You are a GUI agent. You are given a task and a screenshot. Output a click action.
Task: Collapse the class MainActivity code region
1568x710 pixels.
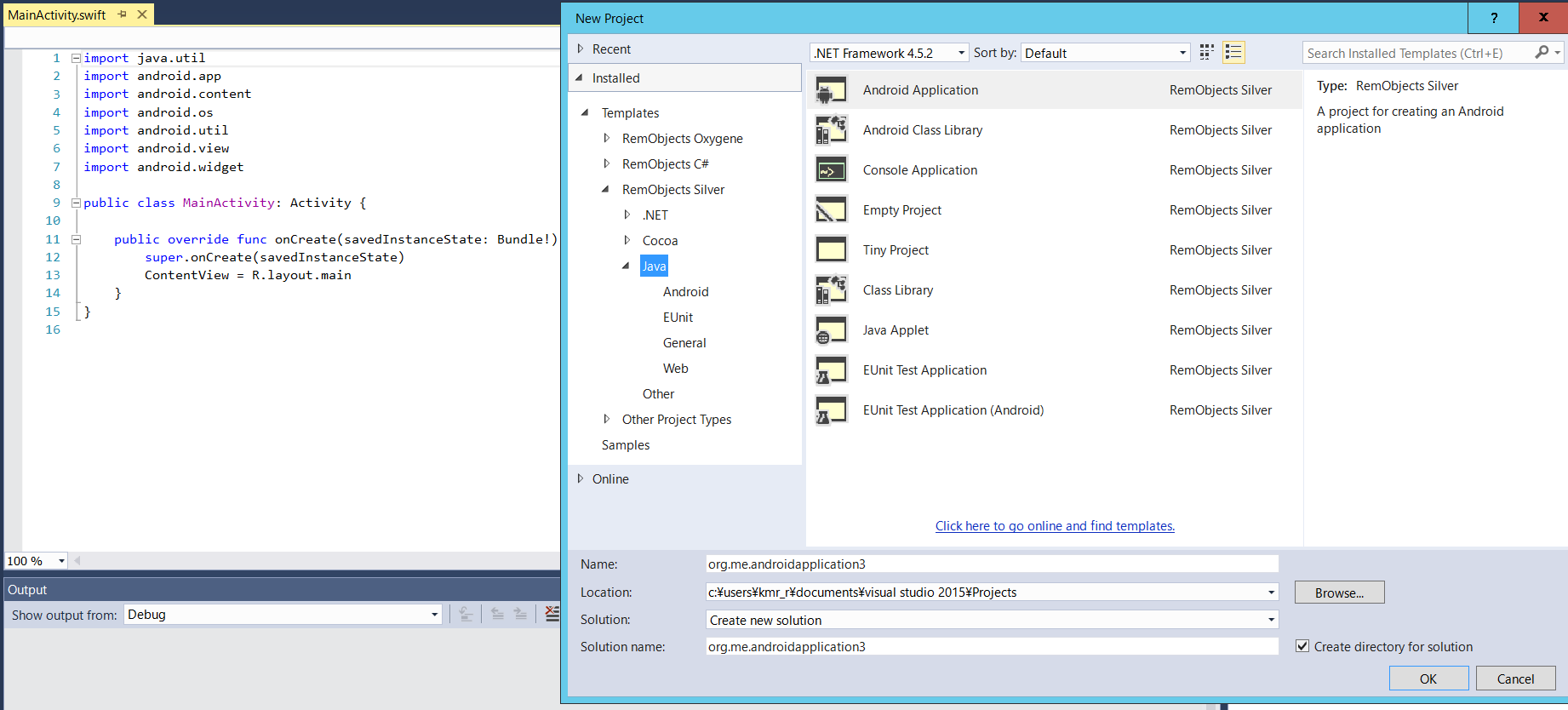point(76,203)
